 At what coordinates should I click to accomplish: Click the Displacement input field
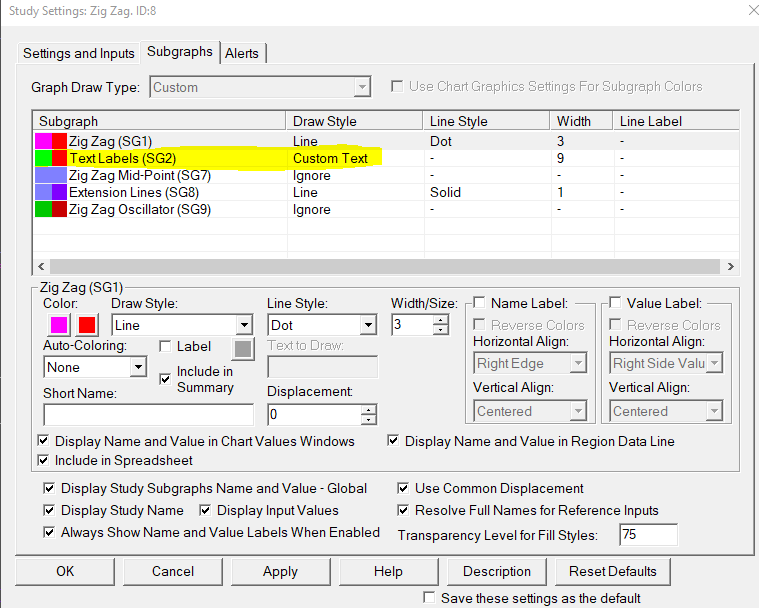click(x=314, y=414)
